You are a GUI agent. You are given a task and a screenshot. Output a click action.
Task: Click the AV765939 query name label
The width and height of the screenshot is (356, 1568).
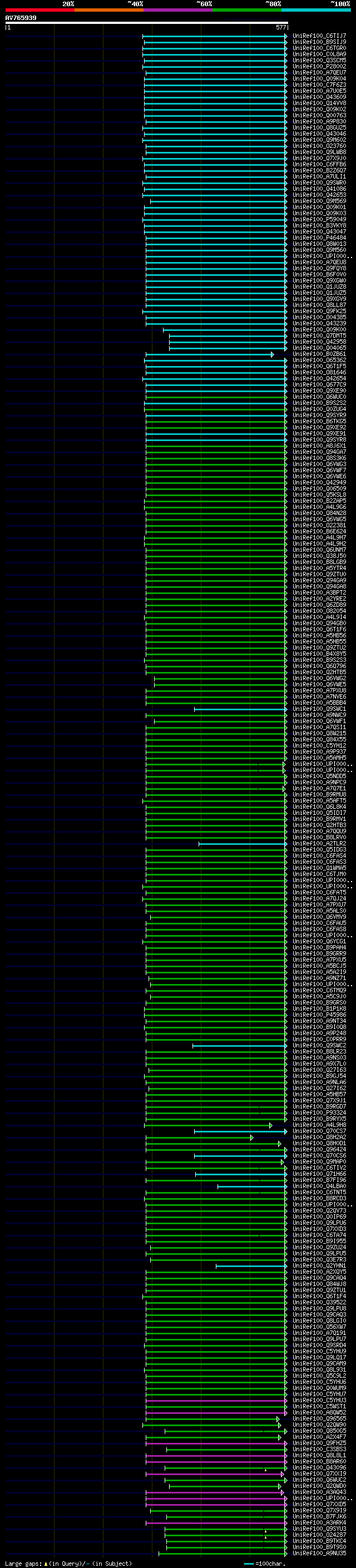coord(21,18)
